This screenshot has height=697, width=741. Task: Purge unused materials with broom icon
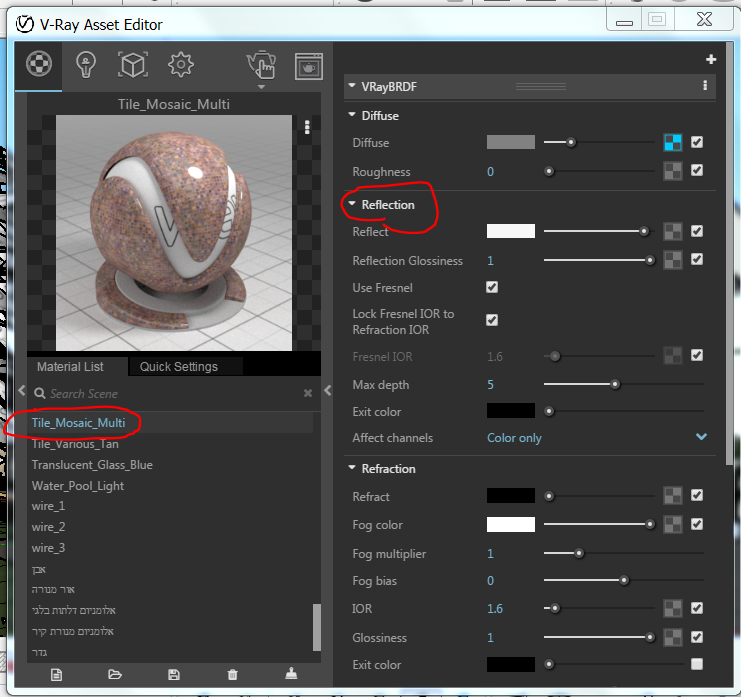(291, 673)
